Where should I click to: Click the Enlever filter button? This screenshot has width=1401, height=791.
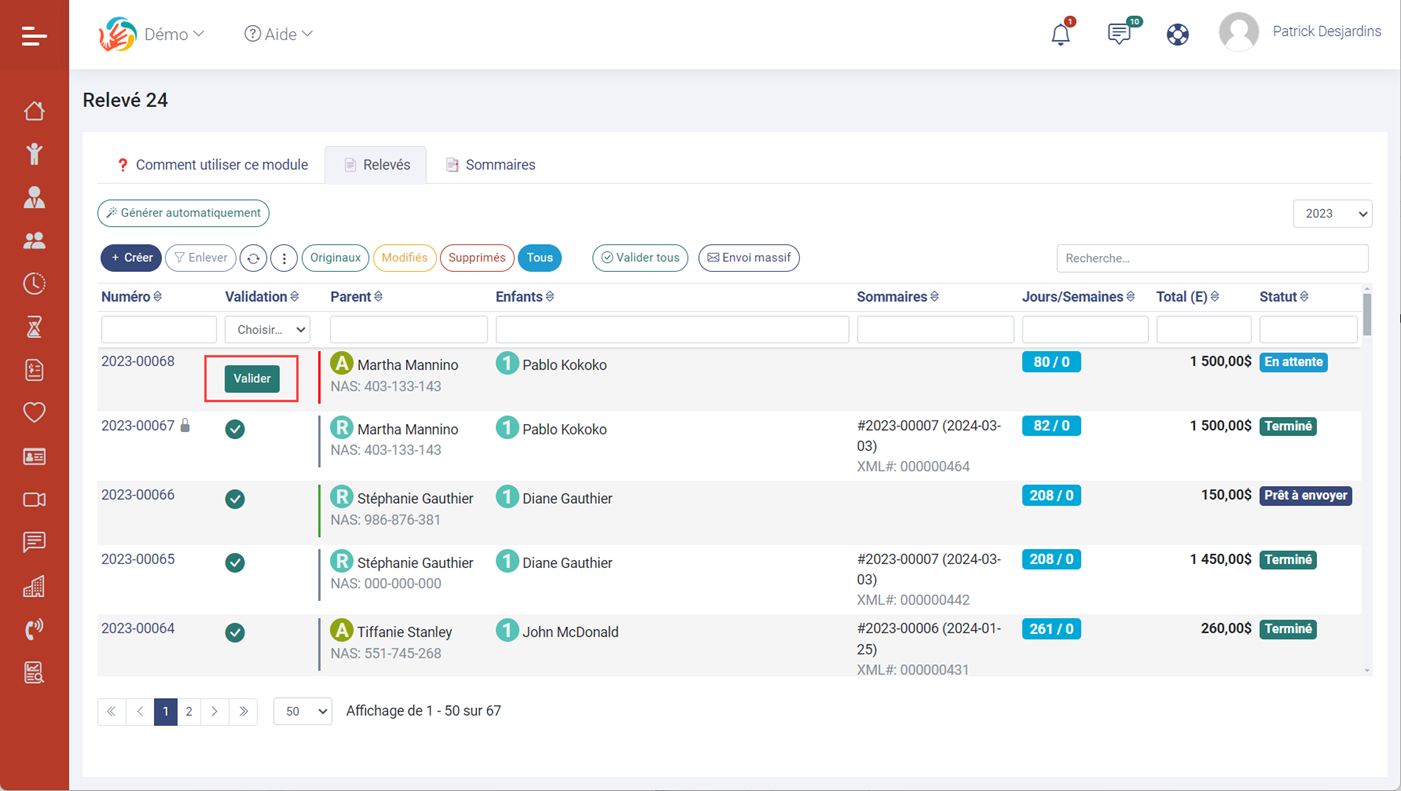(201, 258)
